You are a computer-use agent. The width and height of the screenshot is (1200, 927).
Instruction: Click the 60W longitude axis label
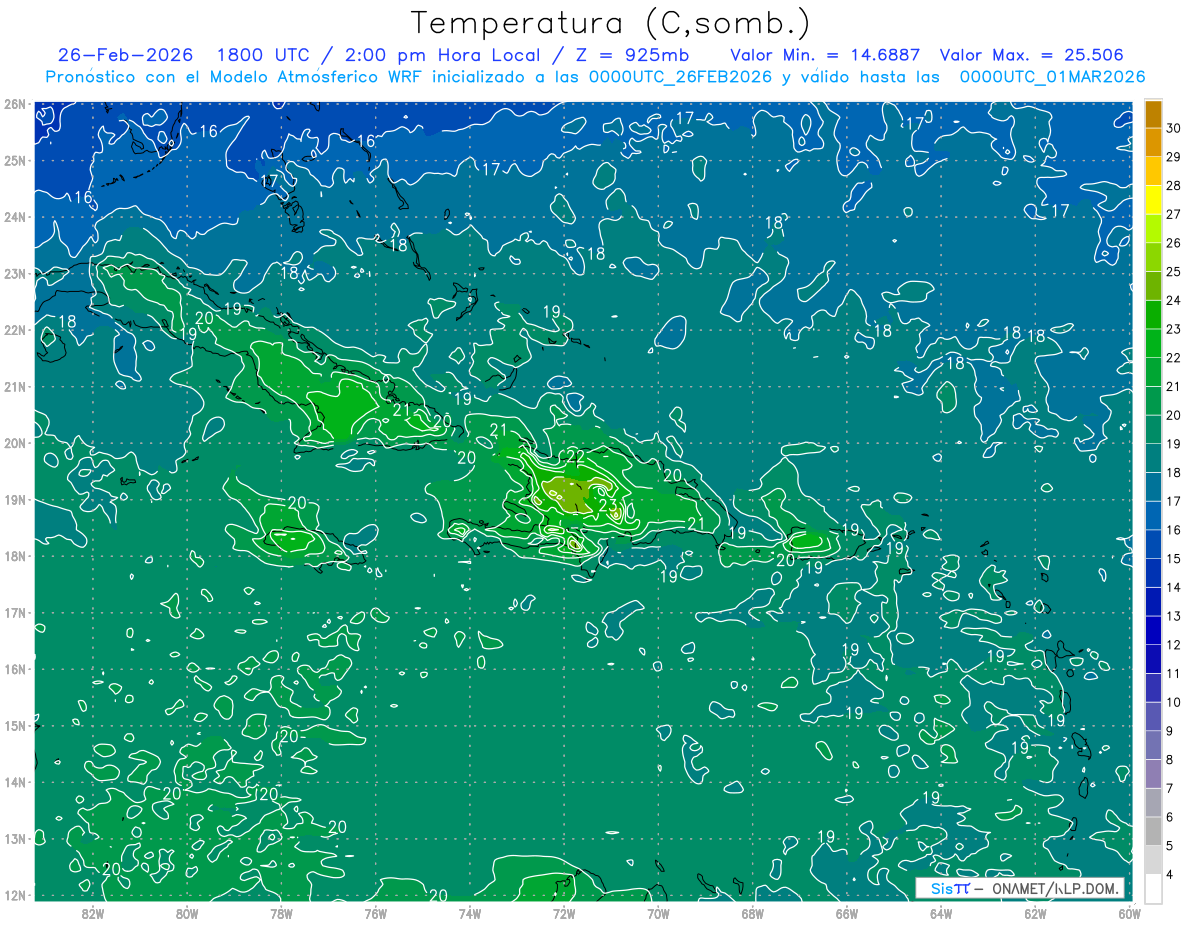tap(1129, 912)
